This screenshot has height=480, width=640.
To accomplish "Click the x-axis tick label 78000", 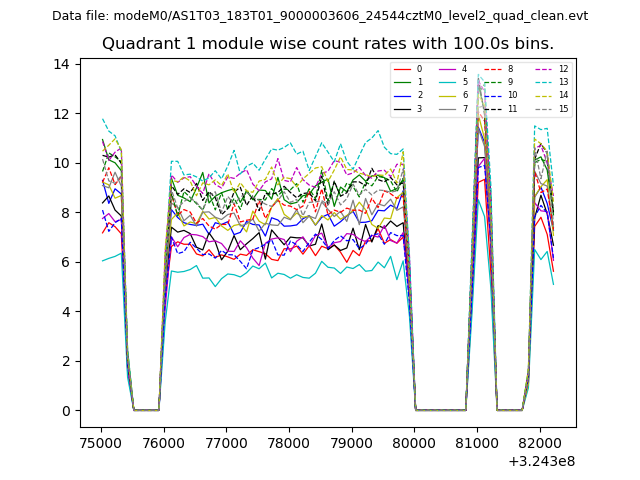I will point(290,442).
